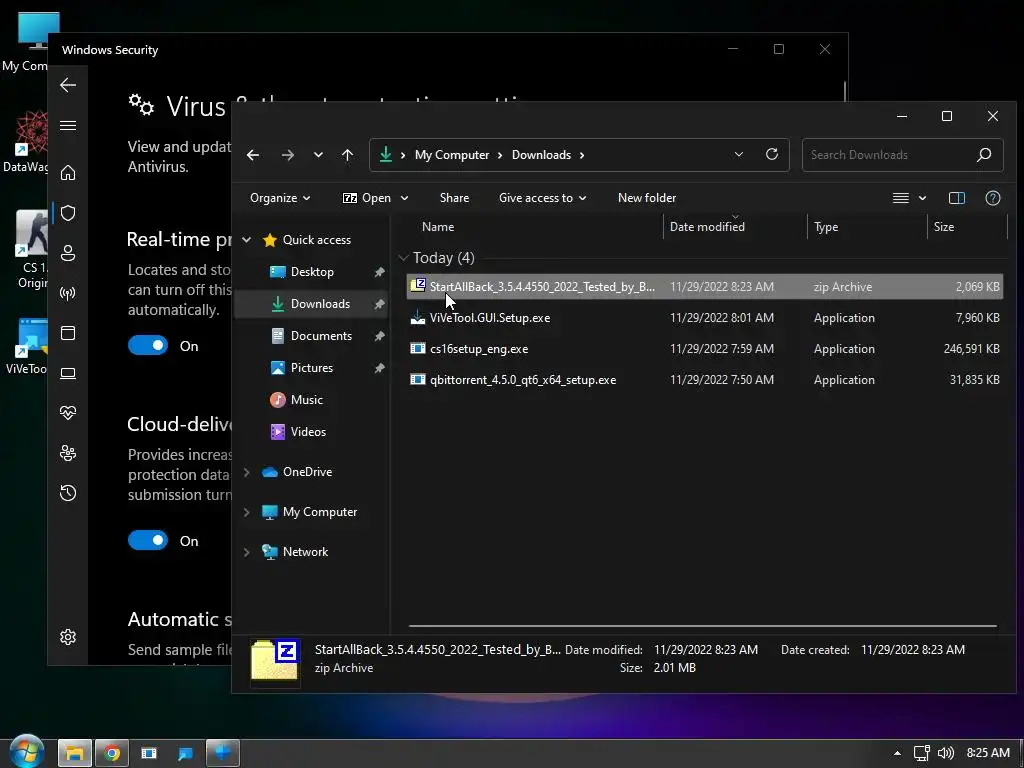Turn off Real-time protection toggle

pyautogui.click(x=148, y=345)
